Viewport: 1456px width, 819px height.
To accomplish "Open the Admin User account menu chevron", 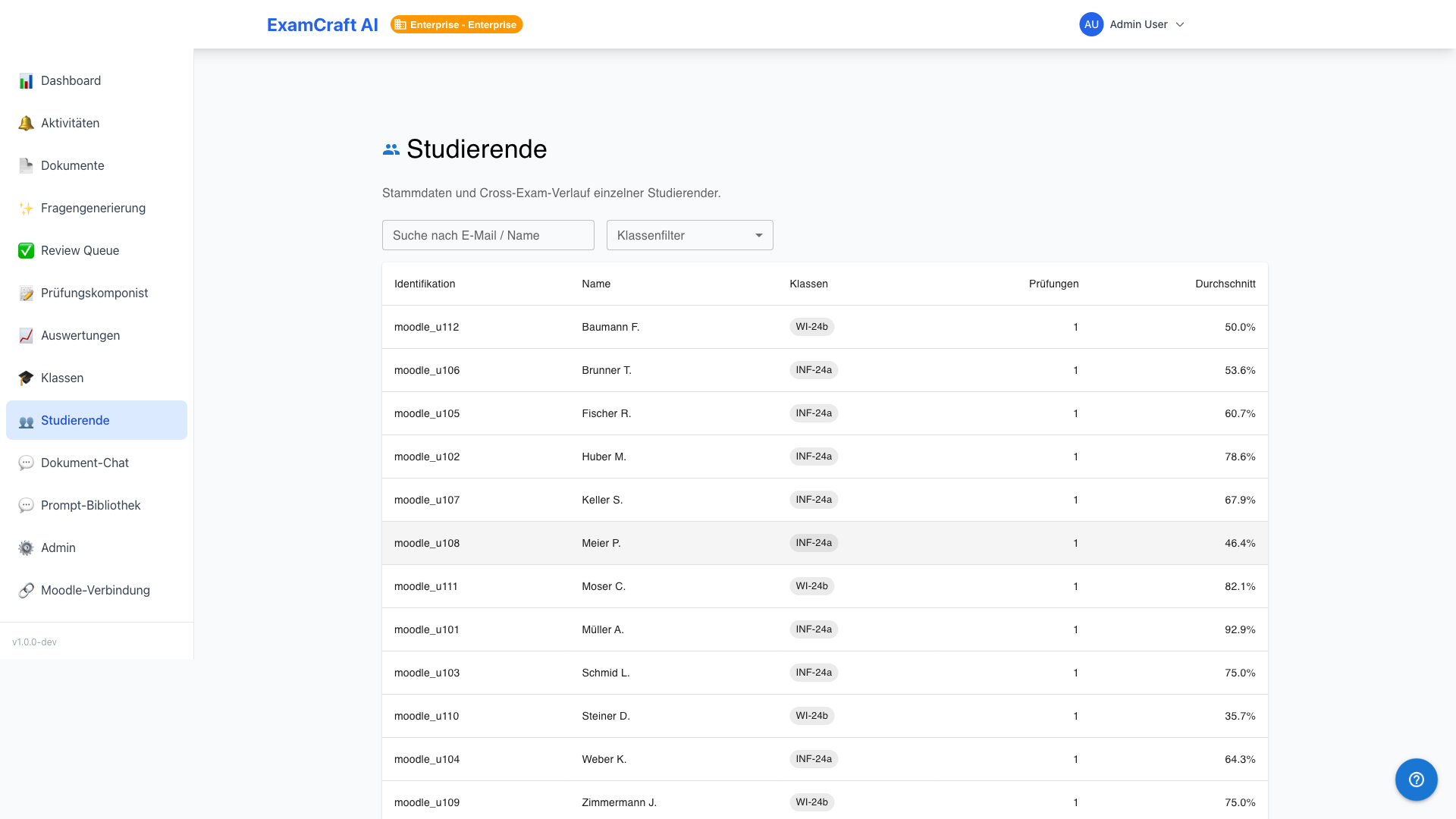I will coord(1180,24).
